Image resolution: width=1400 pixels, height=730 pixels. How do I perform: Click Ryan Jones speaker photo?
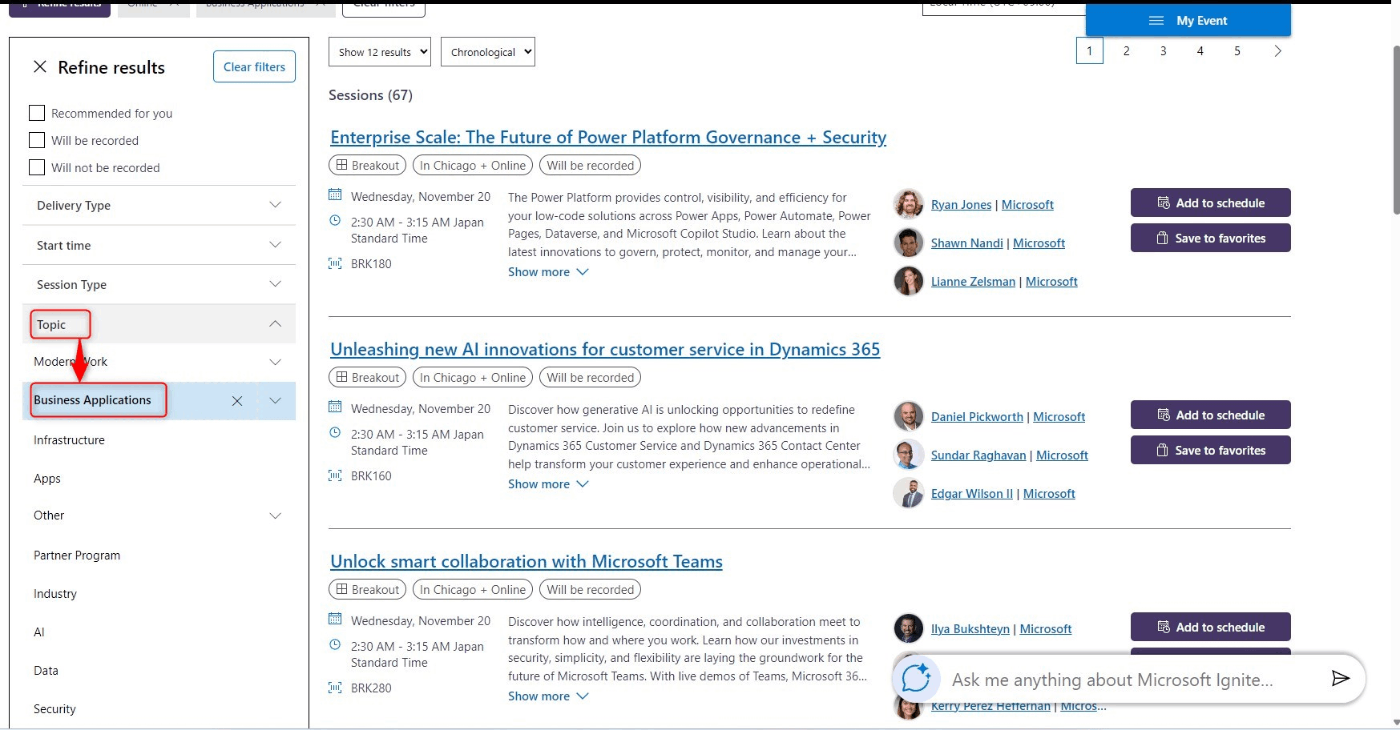click(x=908, y=204)
